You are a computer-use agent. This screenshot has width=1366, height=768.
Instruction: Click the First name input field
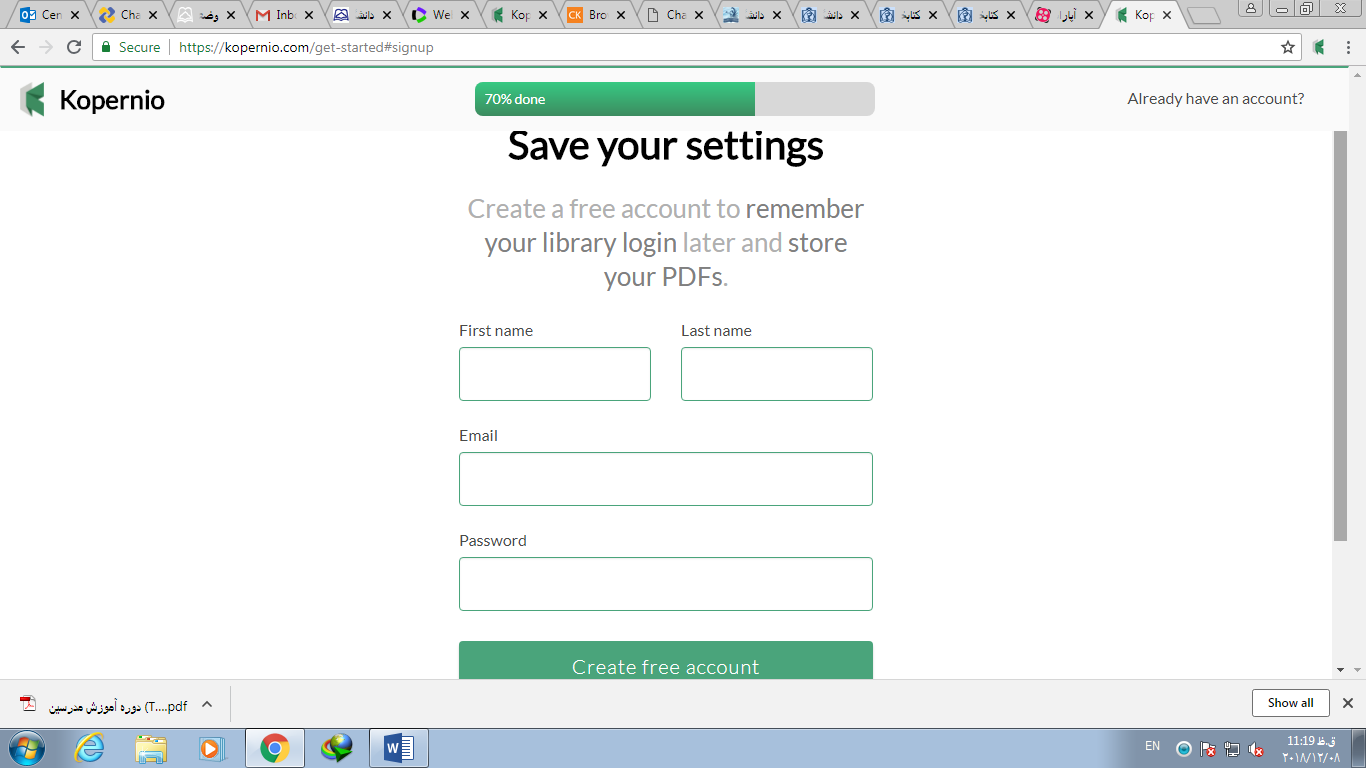pyautogui.click(x=555, y=374)
